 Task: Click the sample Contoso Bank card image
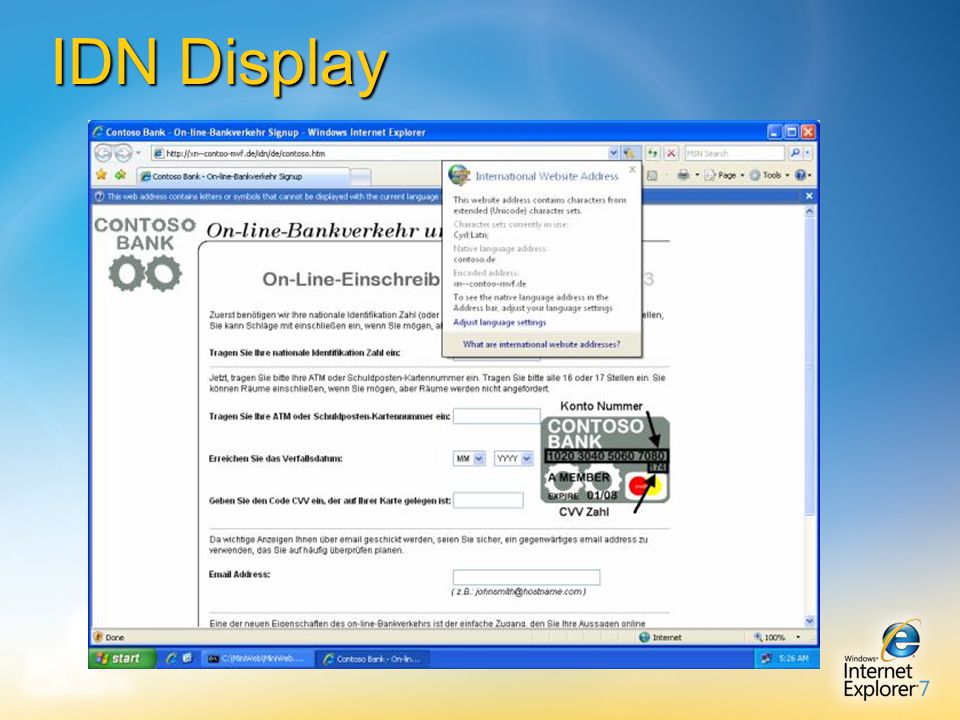[x=605, y=460]
